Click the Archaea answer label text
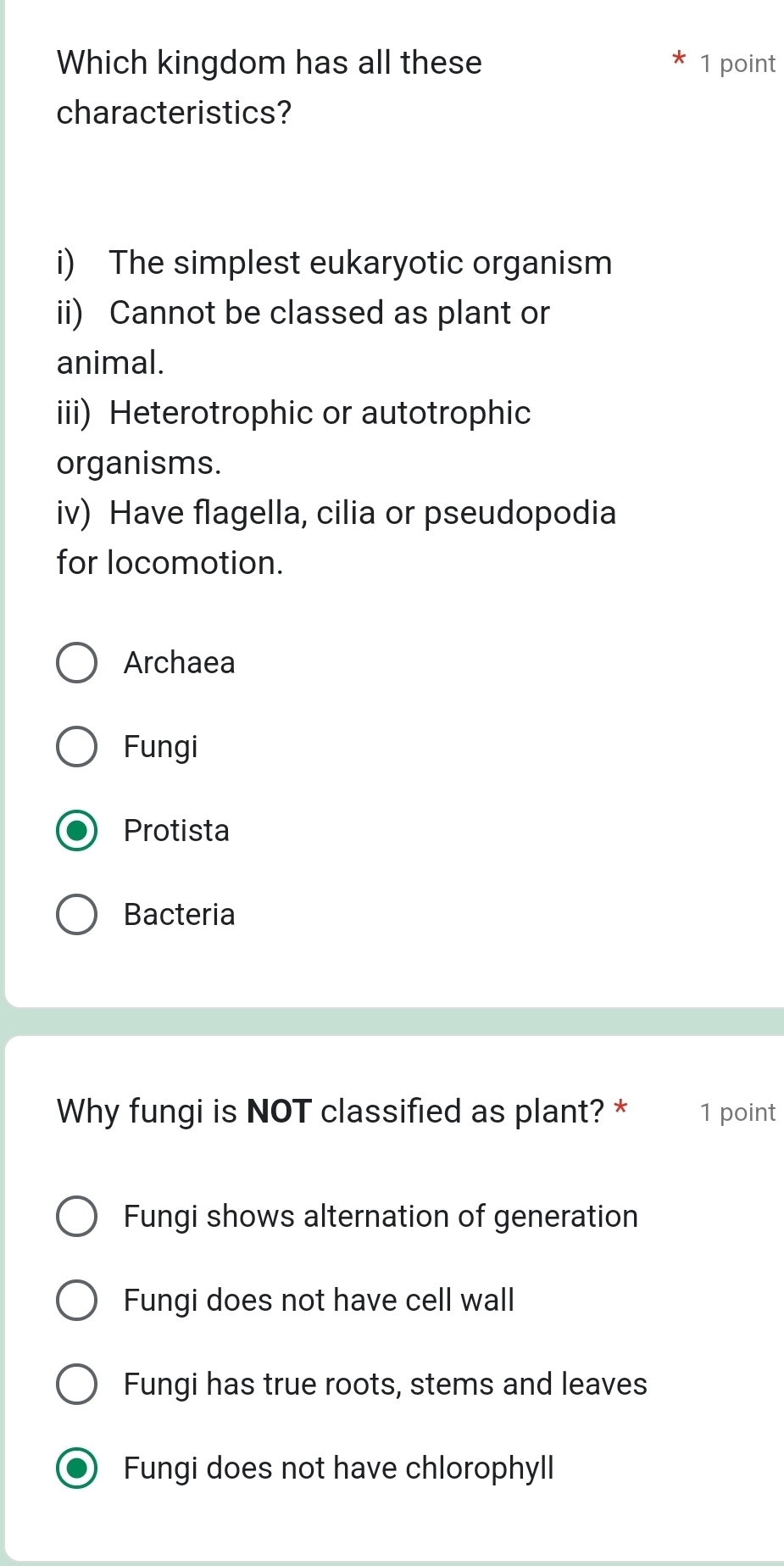Screen dimensions: 784x1566 point(179,662)
